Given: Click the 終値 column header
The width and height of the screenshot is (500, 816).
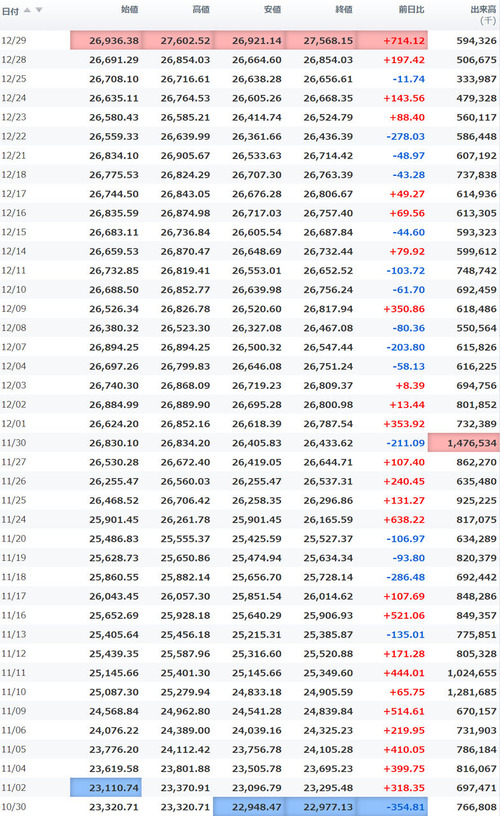Looking at the screenshot, I should point(343,9).
